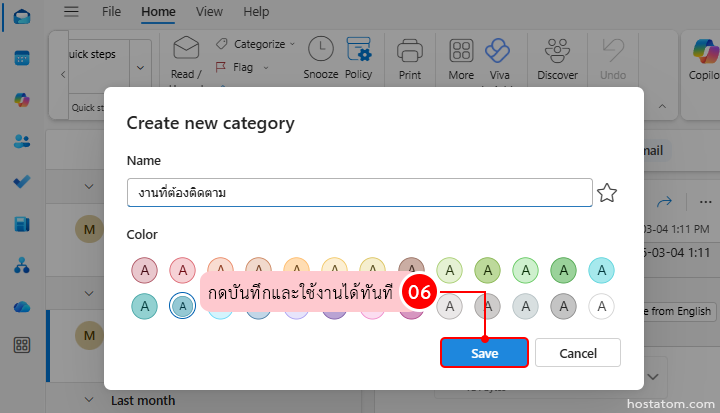The height and width of the screenshot is (413, 720).
Task: Click the forward arrow in reading pane
Action: (664, 201)
